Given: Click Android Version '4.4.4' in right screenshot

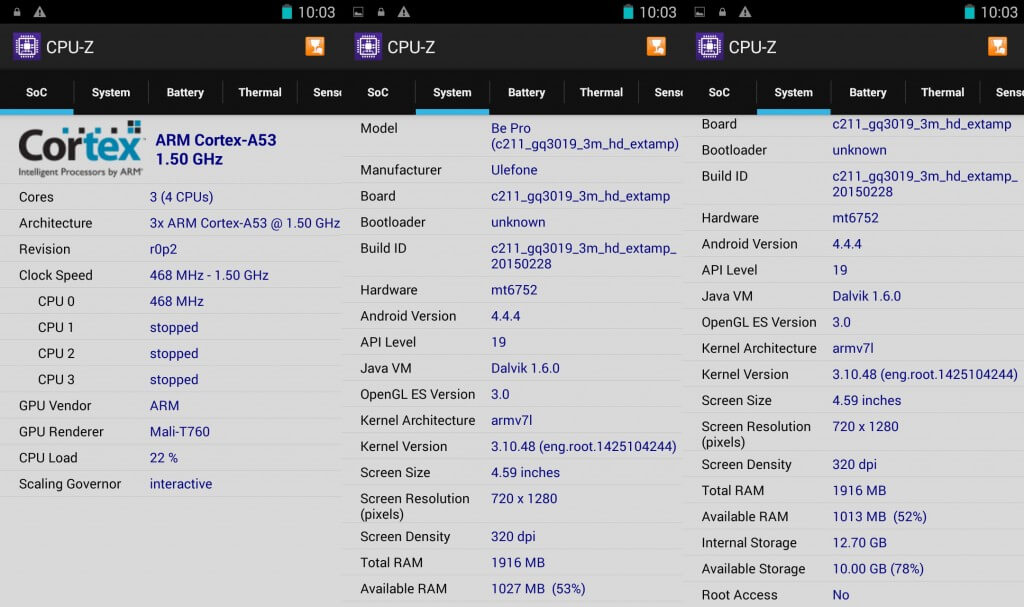Looking at the screenshot, I should [847, 244].
